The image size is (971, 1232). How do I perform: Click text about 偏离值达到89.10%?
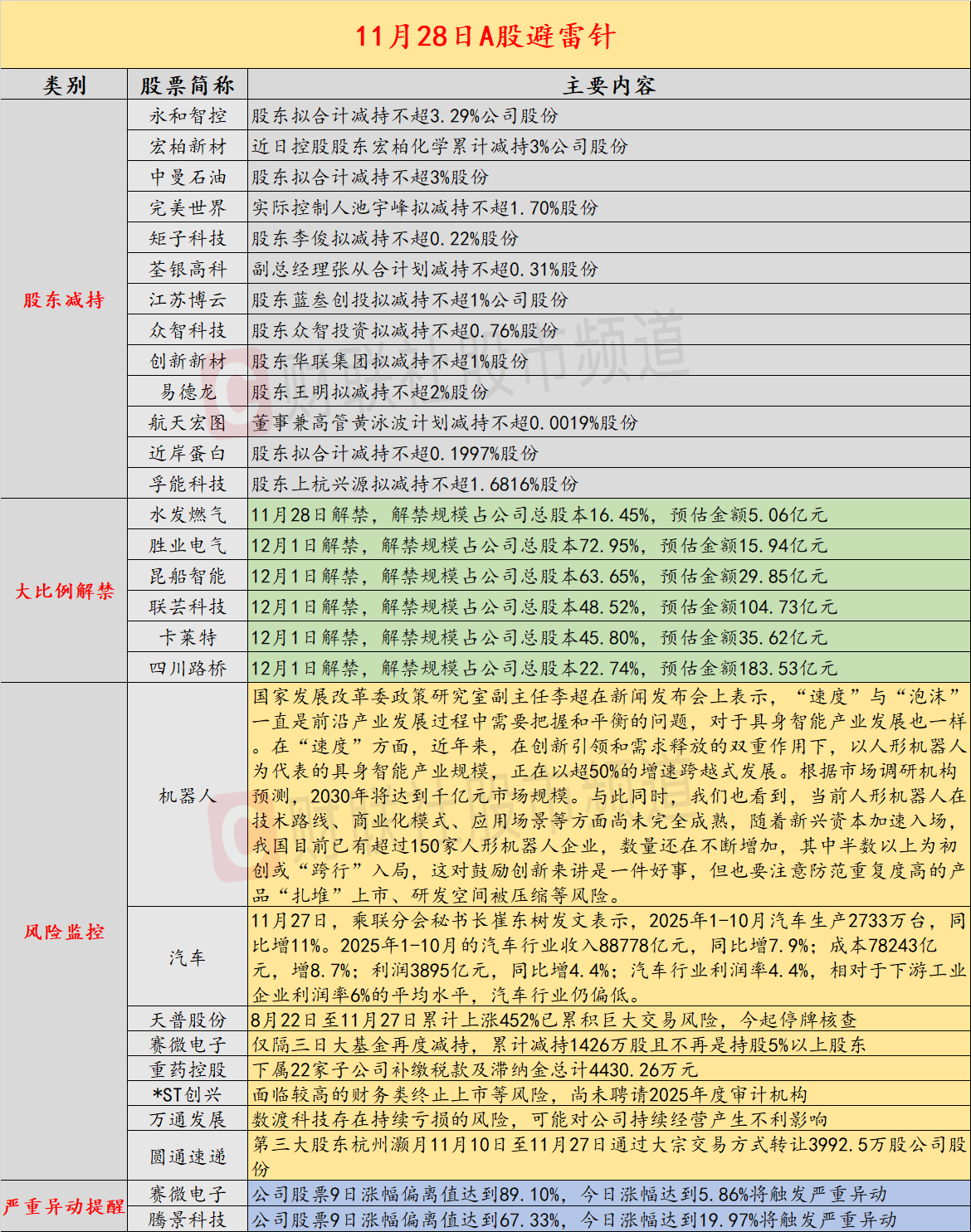569,1195
